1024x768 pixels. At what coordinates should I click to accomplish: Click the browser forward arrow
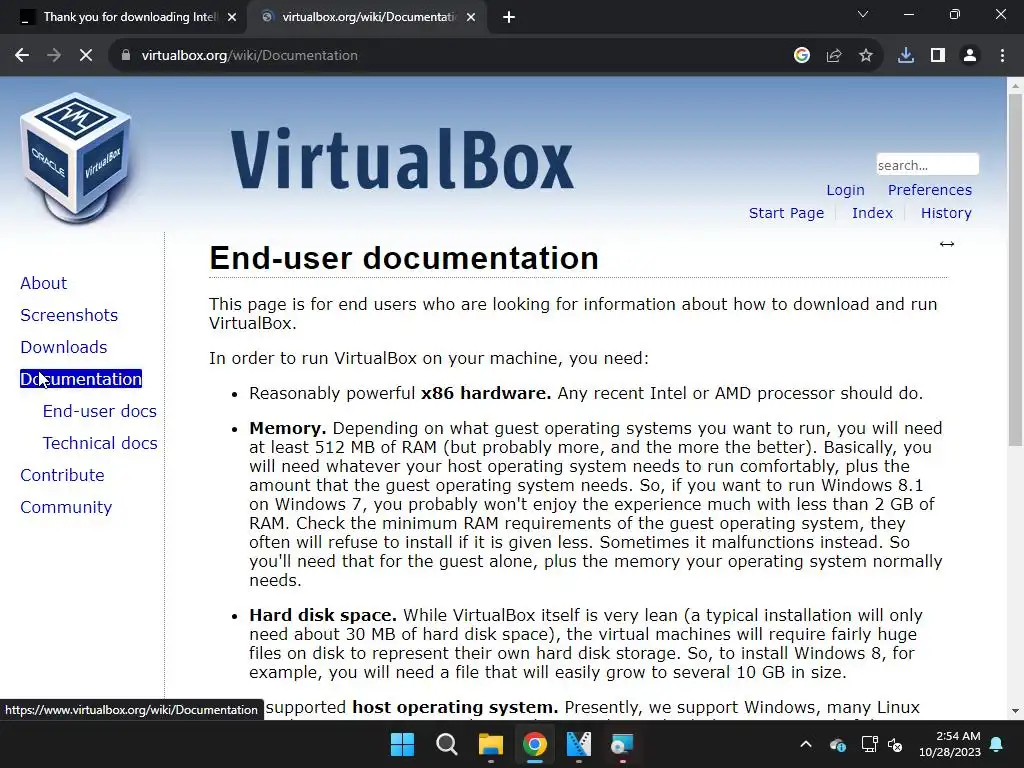(x=54, y=56)
